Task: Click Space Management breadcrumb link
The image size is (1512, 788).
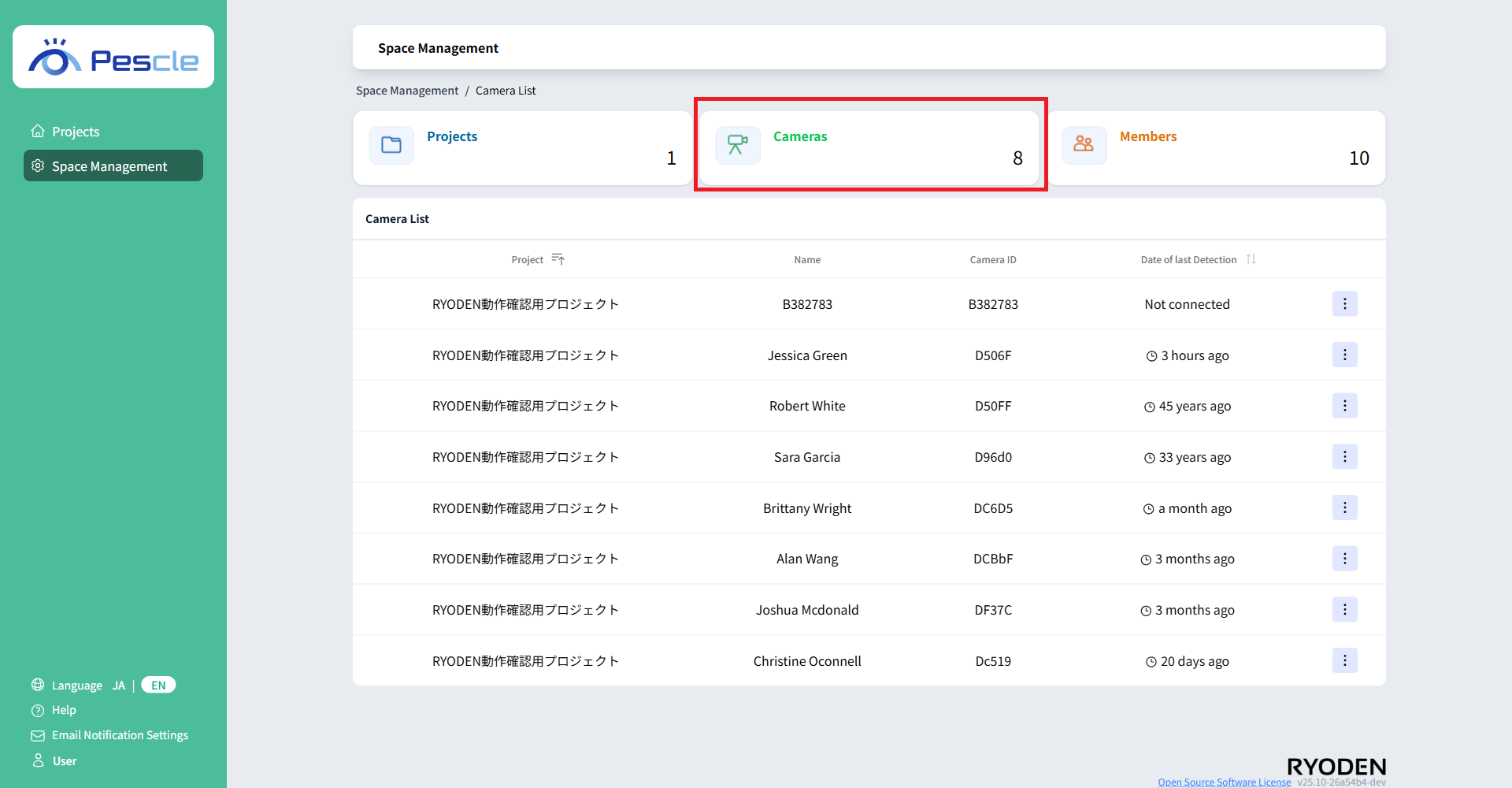Action: 407,91
